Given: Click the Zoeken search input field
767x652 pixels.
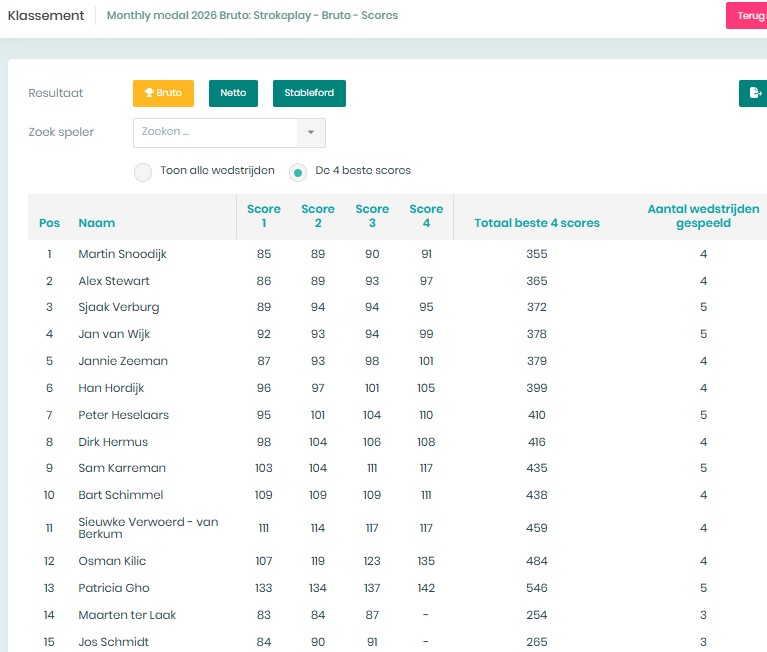Looking at the screenshot, I should [x=215, y=133].
